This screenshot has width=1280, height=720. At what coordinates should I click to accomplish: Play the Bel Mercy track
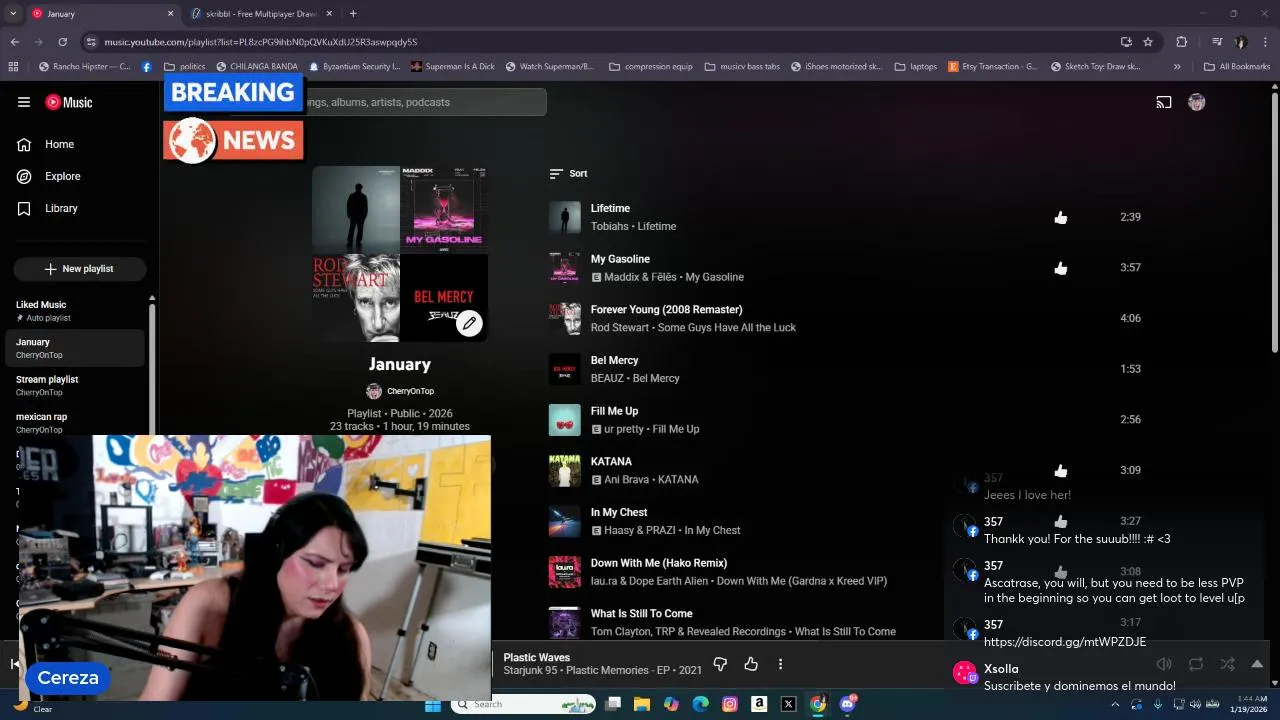point(614,360)
